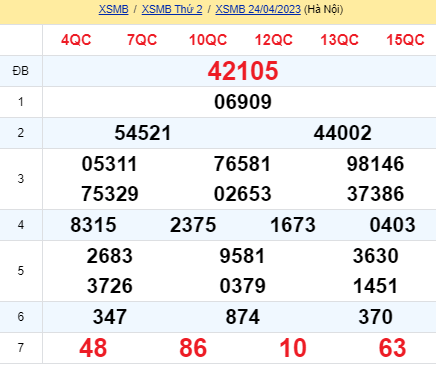436x365 pixels.
Task: Open the XSMB Thứ 2 link
Action: pyautogui.click(x=172, y=9)
